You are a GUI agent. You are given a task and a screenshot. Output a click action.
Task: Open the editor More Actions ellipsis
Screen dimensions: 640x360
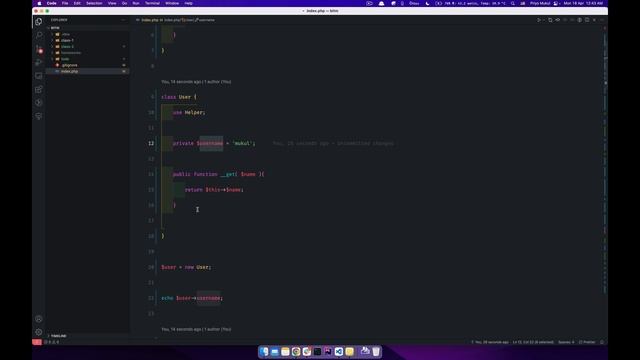(602, 20)
